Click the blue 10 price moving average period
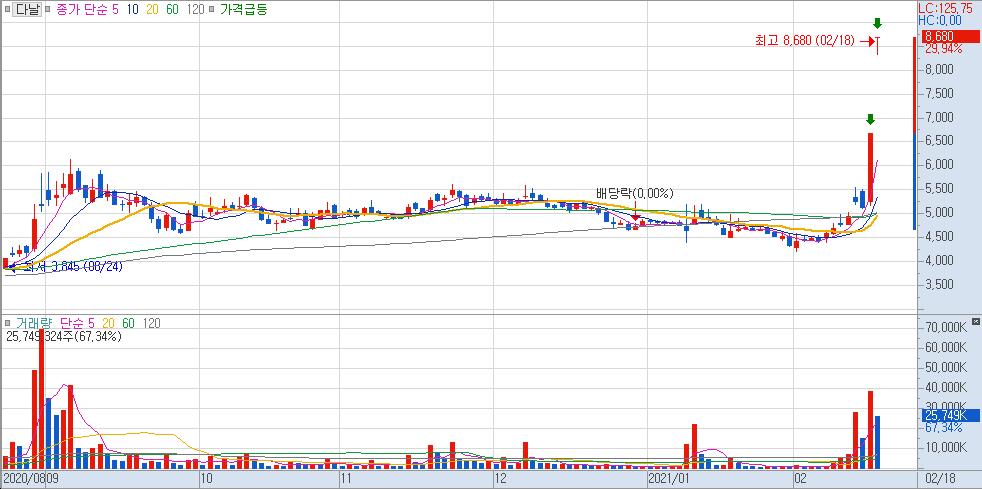This screenshot has width=982, height=489. 133,9
